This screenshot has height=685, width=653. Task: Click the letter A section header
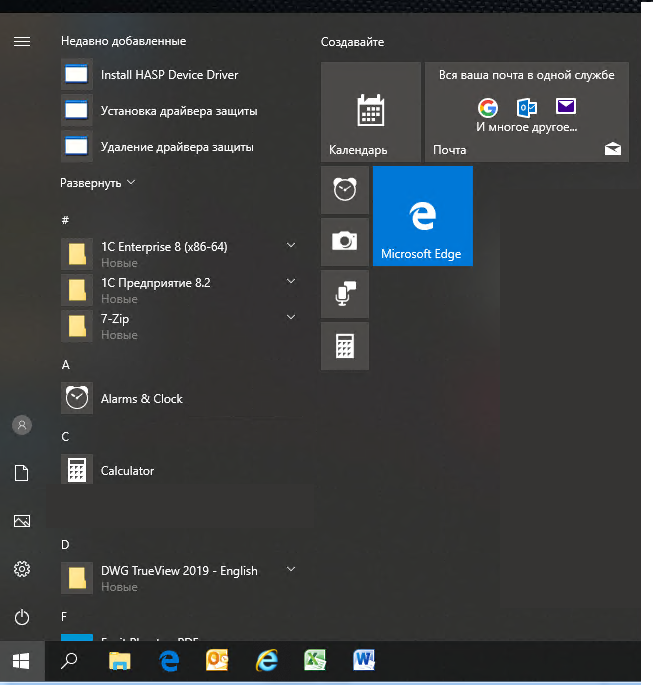(x=66, y=365)
